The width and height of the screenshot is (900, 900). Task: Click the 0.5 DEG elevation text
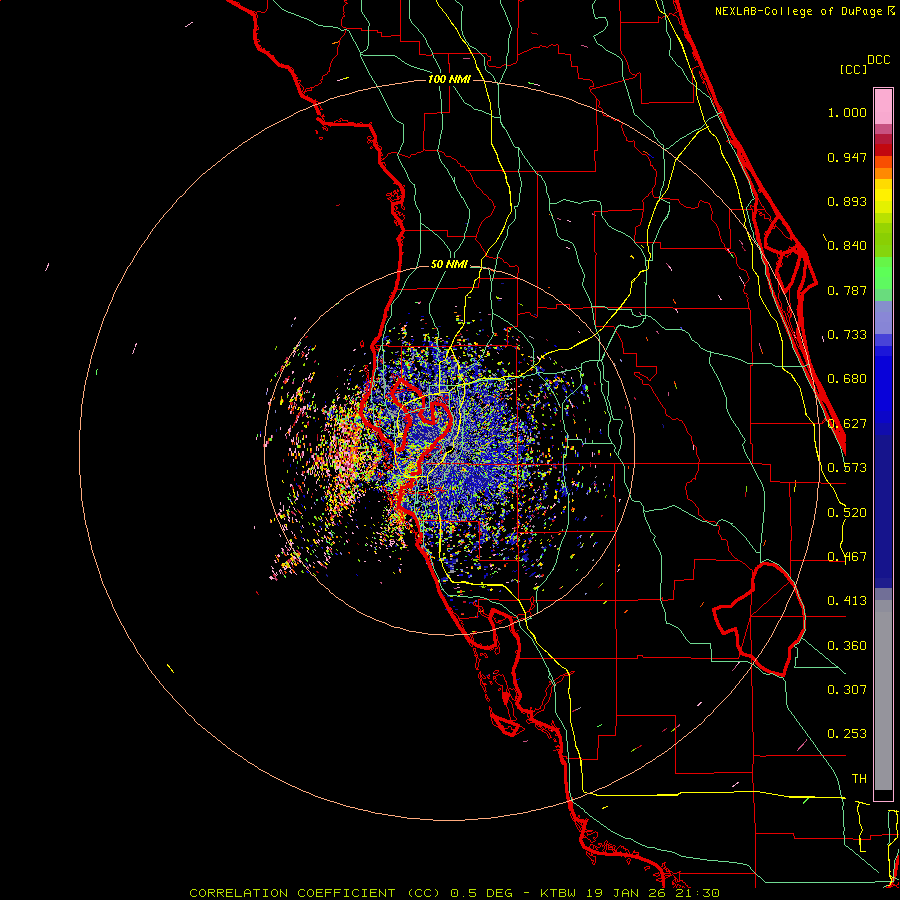click(x=483, y=893)
